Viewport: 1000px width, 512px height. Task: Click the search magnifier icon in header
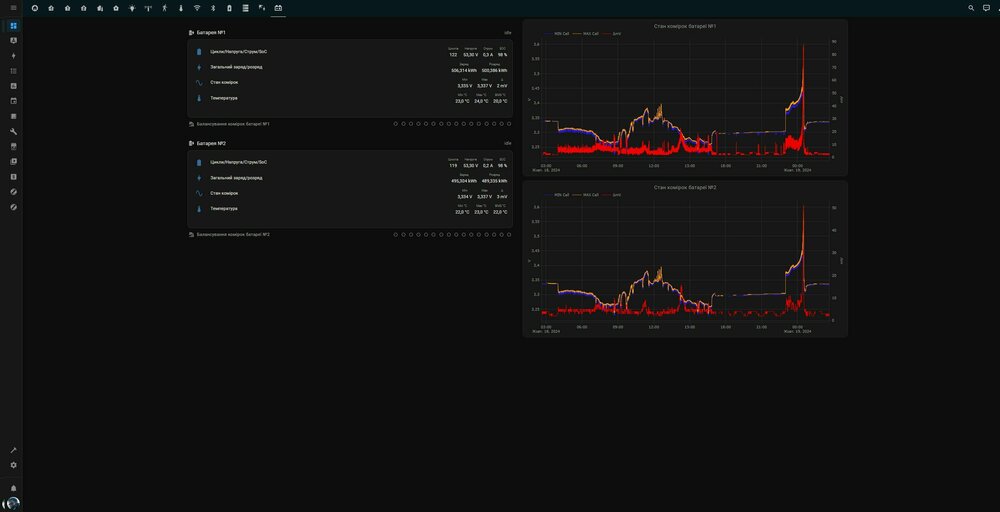(x=971, y=7)
